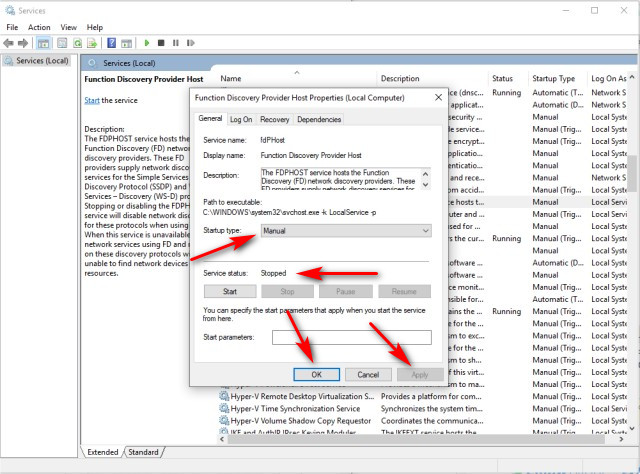Click in the Start parameters input field

click(352, 337)
